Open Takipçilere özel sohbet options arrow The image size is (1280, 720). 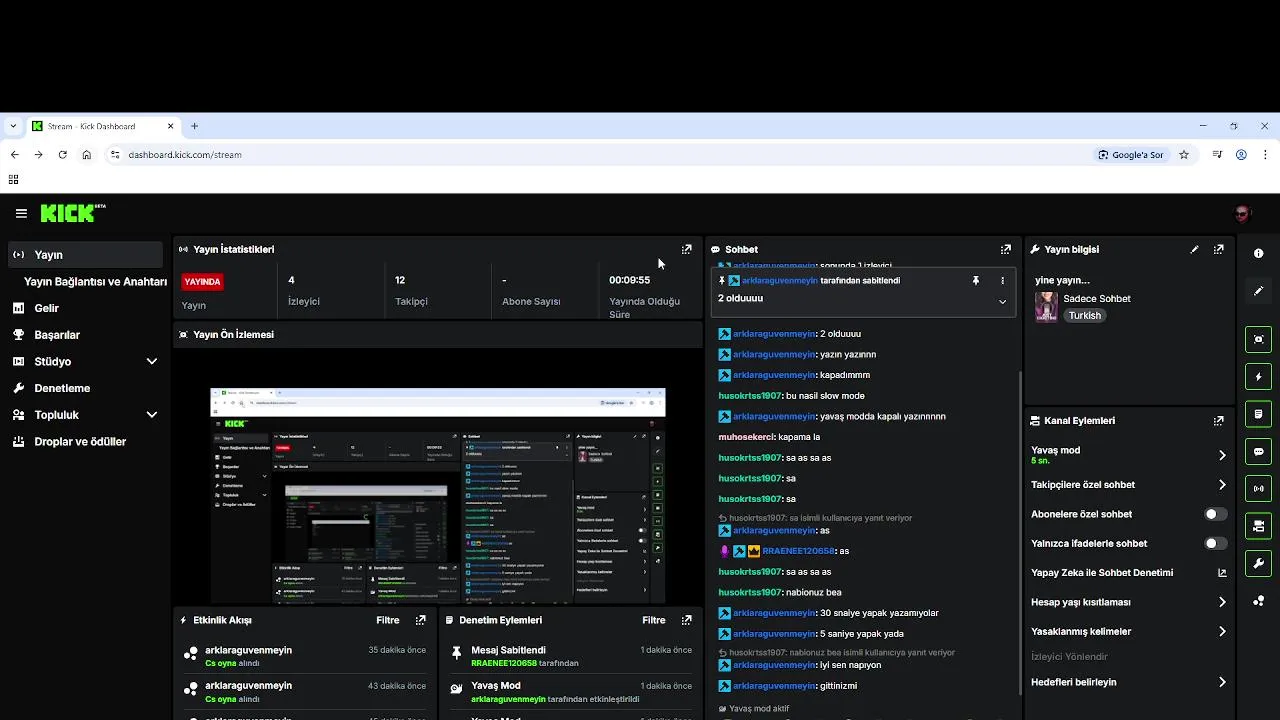tap(1222, 485)
